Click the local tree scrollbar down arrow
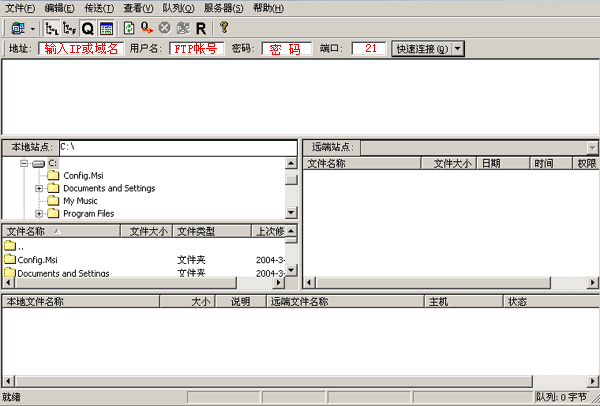The width and height of the screenshot is (600, 406). point(291,212)
